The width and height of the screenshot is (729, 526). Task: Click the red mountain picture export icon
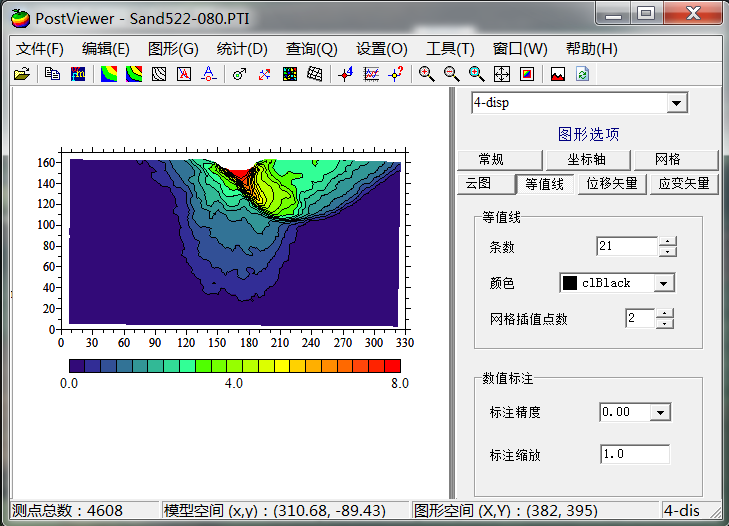pos(557,74)
